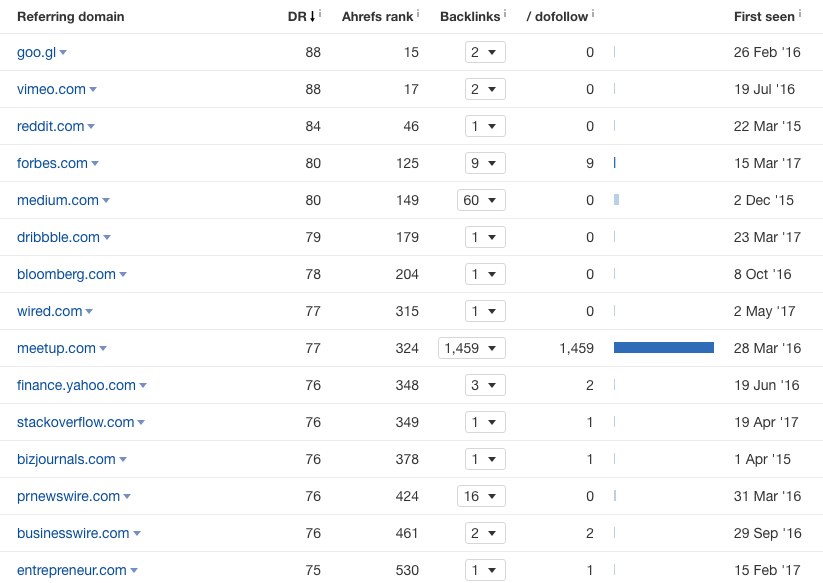Image resolution: width=823 pixels, height=583 pixels.
Task: Expand the arrow next to bloomberg.com
Action: pos(123,274)
